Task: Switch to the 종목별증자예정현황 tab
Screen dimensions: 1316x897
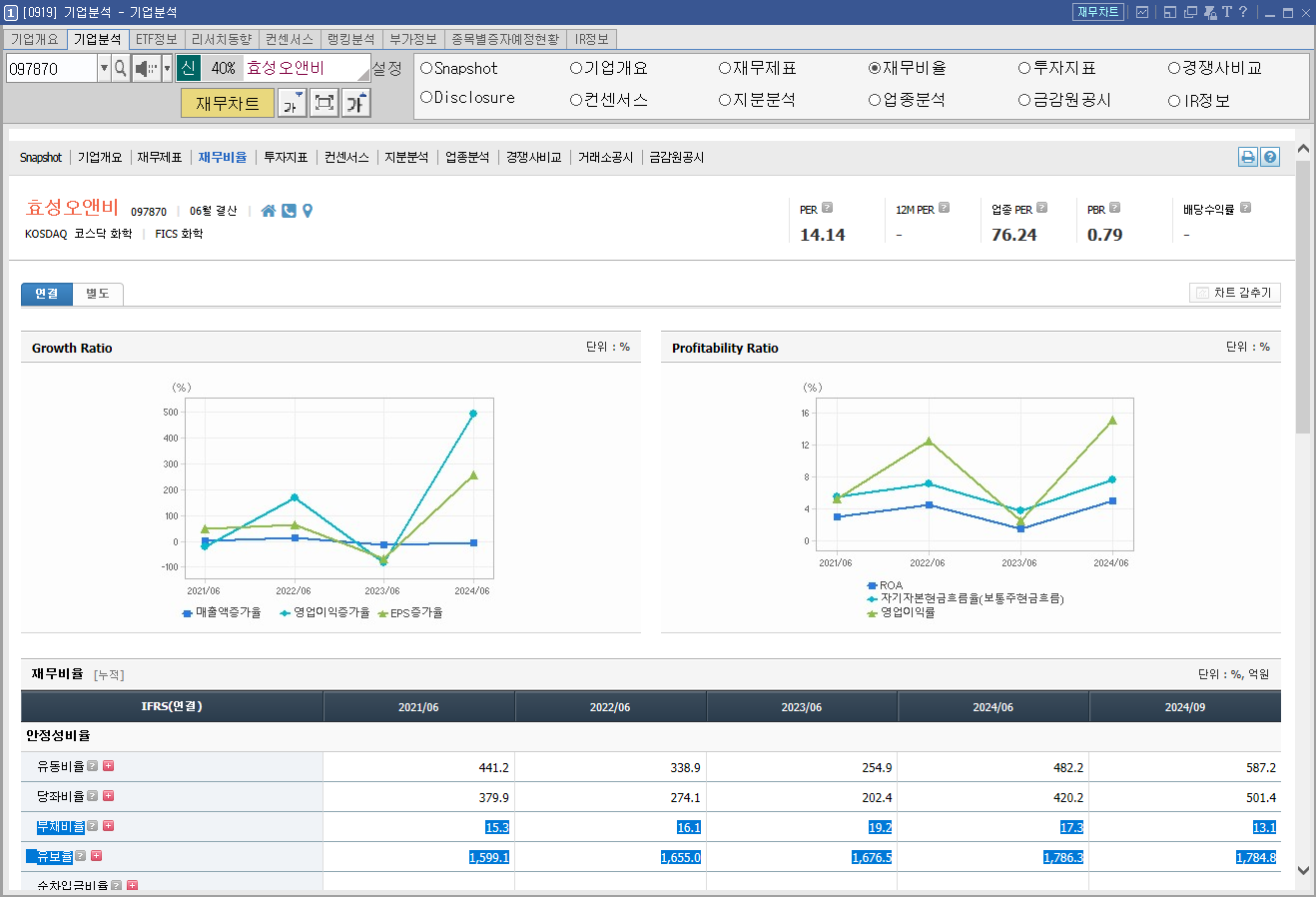Action: coord(505,39)
